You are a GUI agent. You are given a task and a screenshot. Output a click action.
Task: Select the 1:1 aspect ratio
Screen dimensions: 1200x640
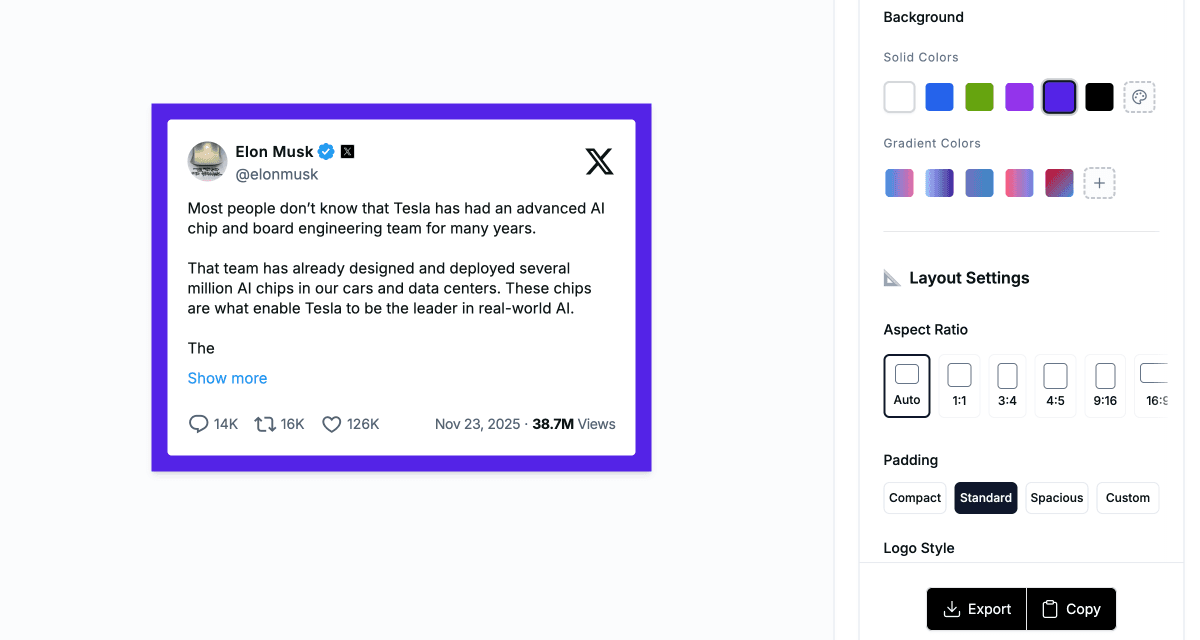tap(958, 386)
